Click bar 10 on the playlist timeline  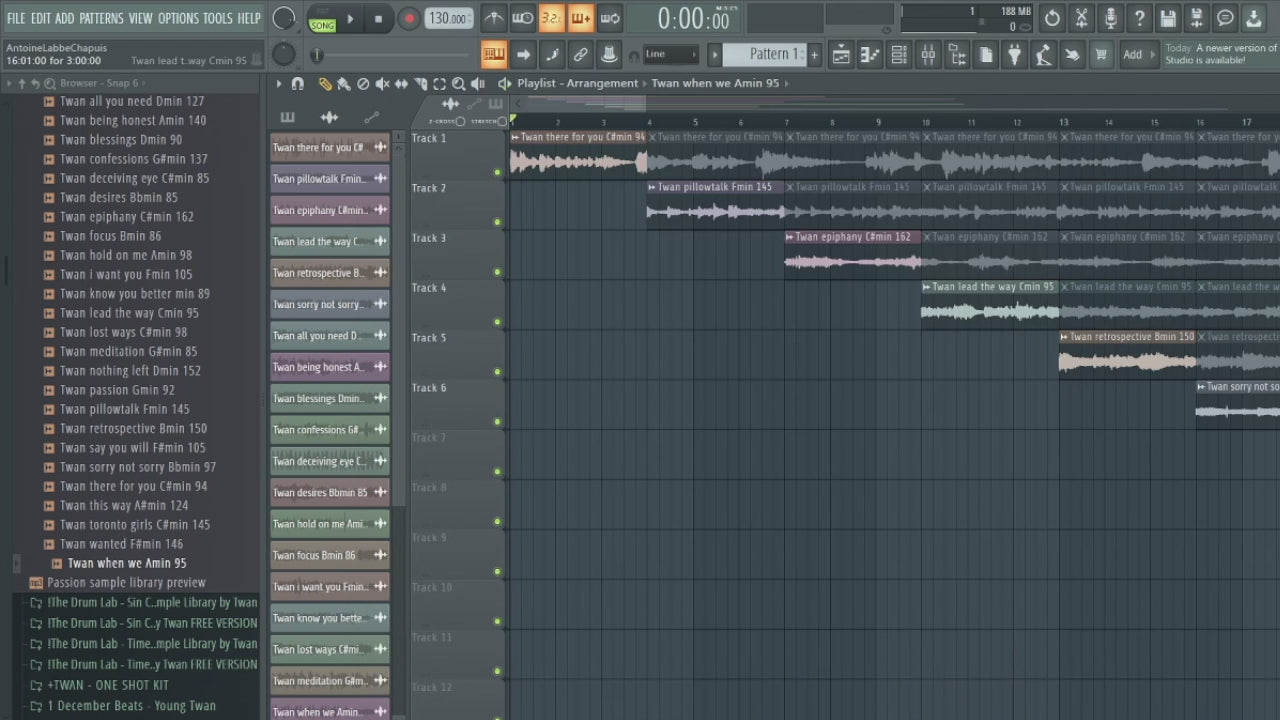pos(926,122)
